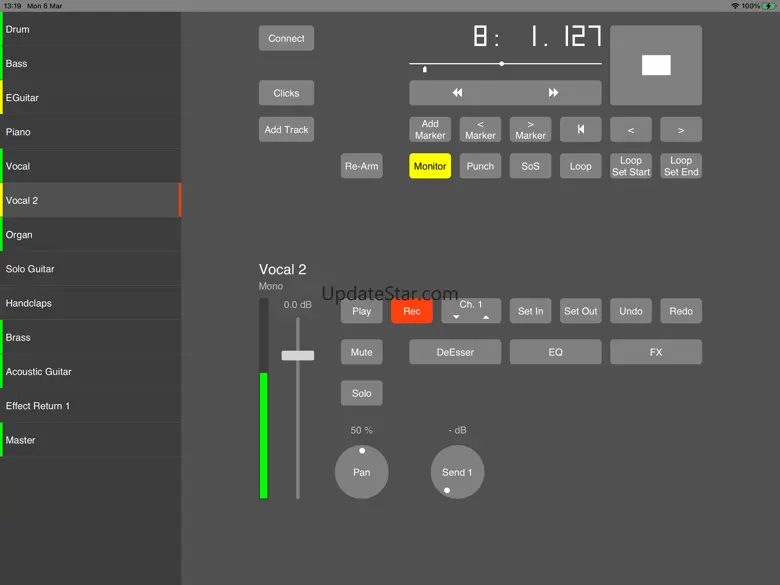
Task: Click the plain '>' step-forward button
Action: click(681, 129)
